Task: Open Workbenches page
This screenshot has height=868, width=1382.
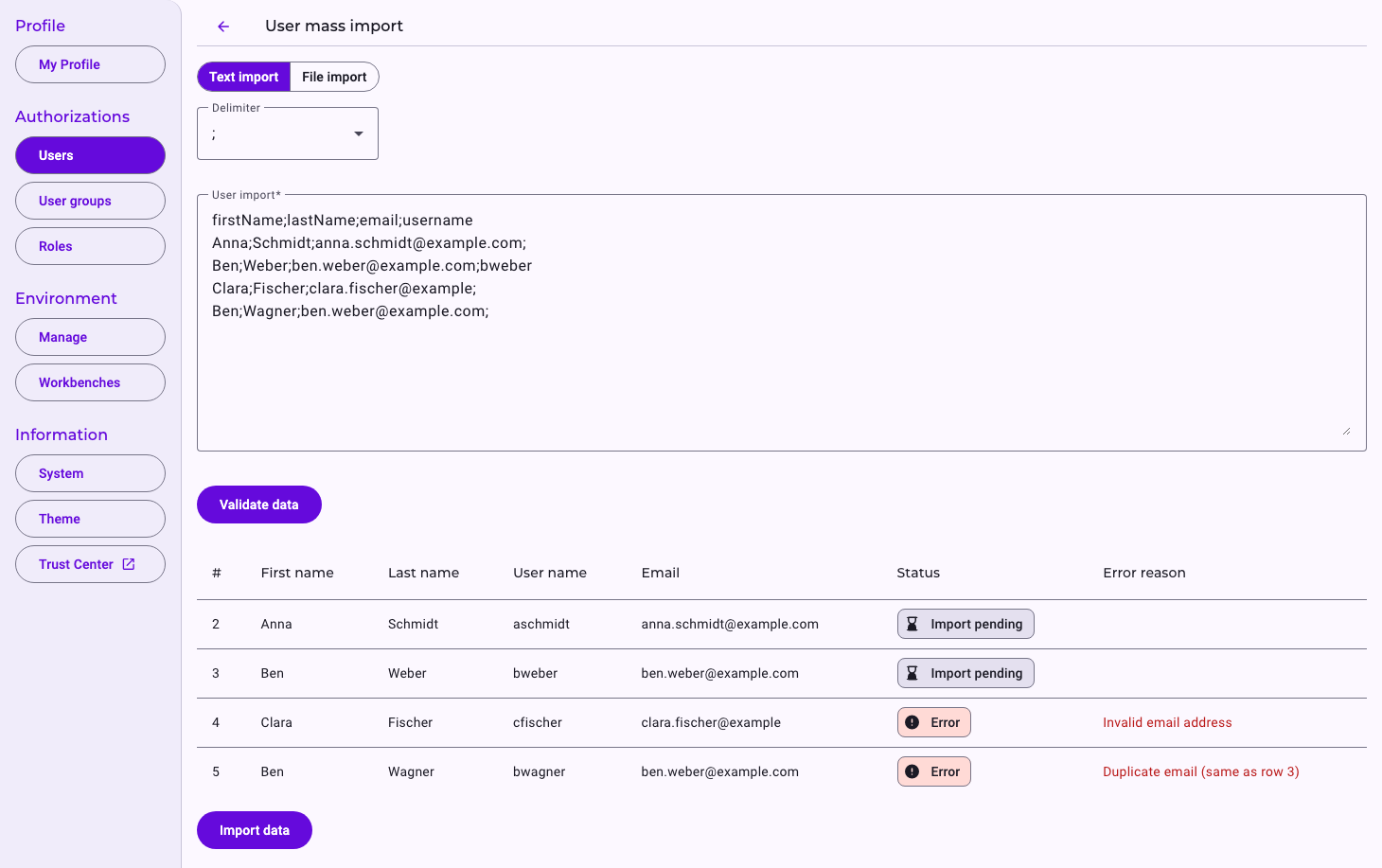Action: click(x=90, y=382)
